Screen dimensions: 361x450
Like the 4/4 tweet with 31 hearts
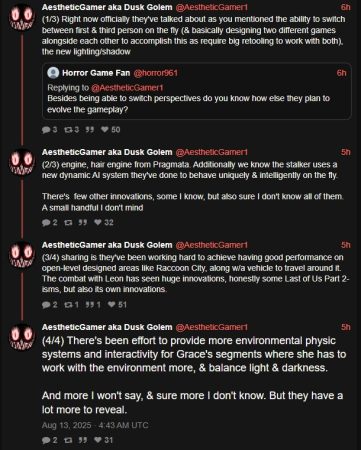pyautogui.click(x=98, y=440)
